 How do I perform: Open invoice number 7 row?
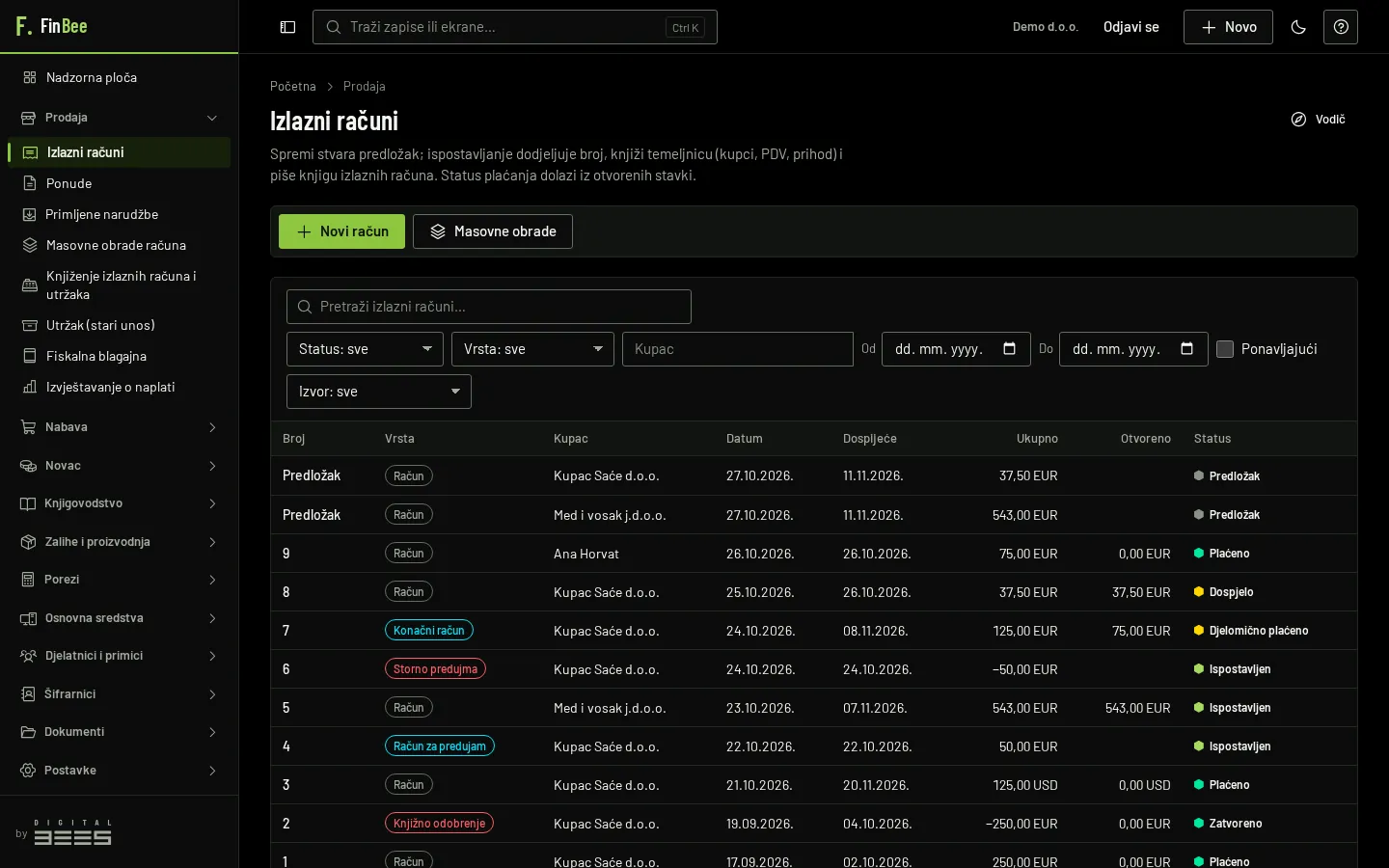tap(814, 631)
